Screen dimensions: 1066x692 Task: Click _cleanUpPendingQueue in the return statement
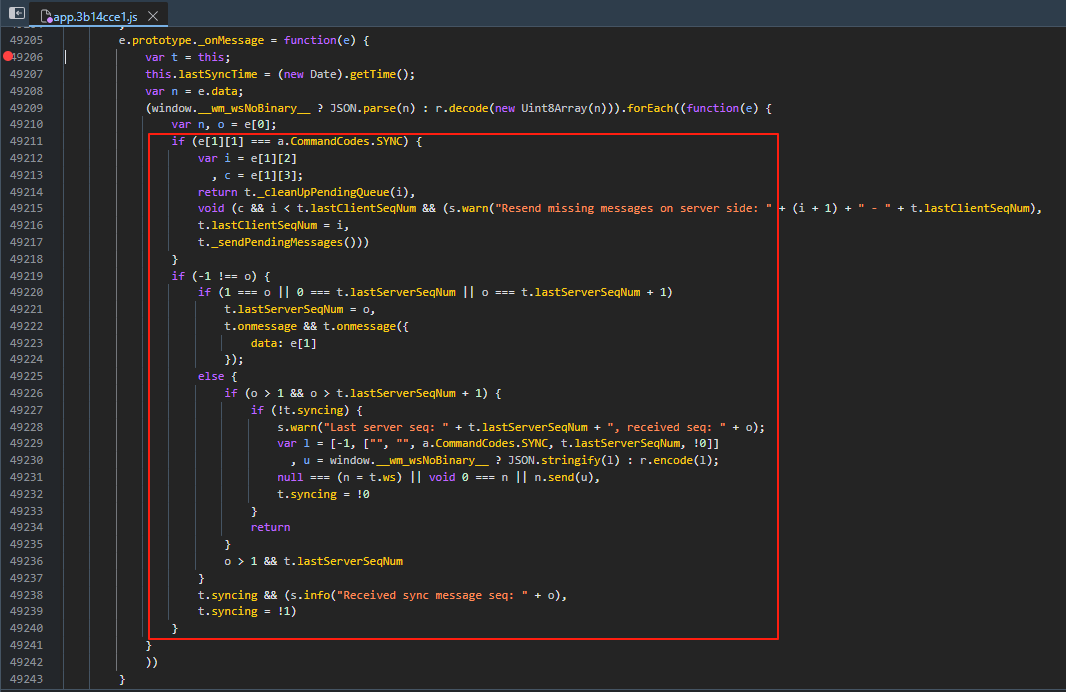click(325, 191)
